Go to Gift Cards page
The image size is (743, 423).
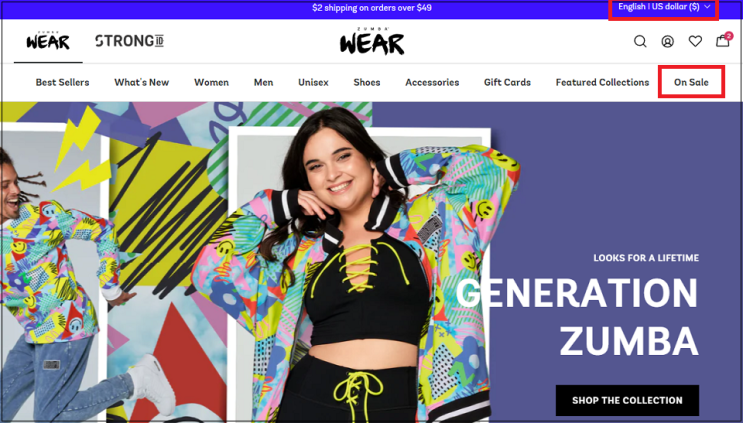507,82
